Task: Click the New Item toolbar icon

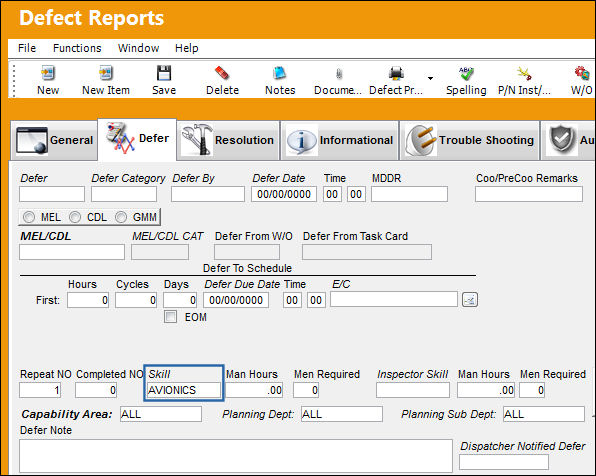Action: [x=106, y=73]
